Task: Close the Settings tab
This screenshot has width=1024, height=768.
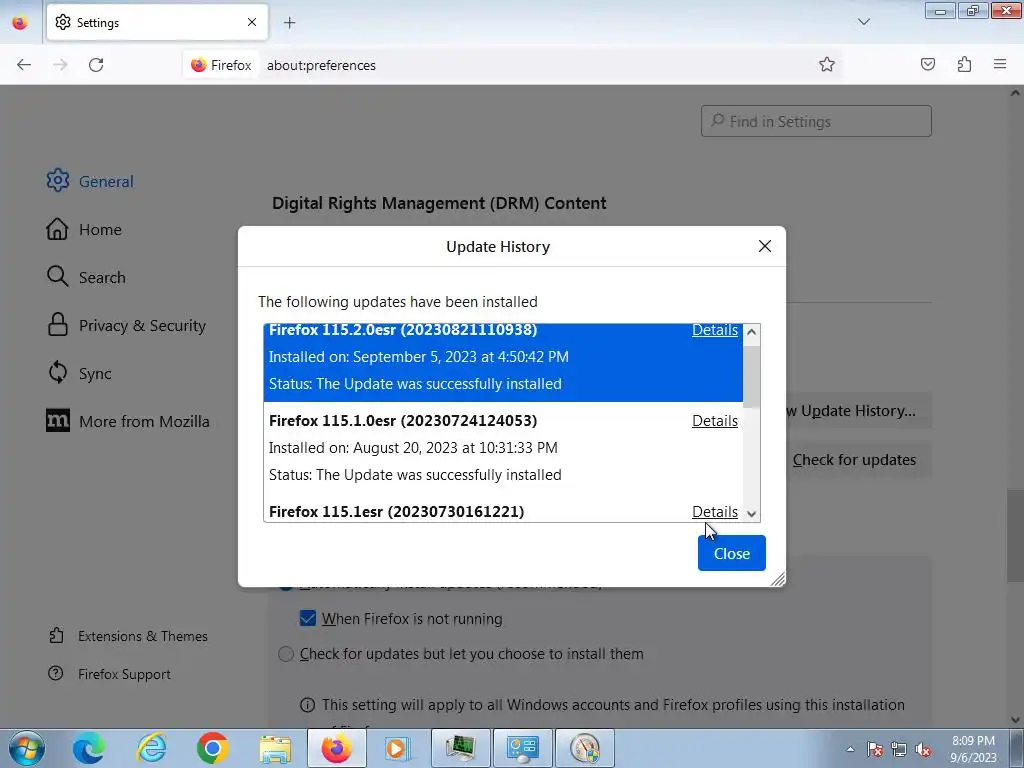Action: (251, 22)
